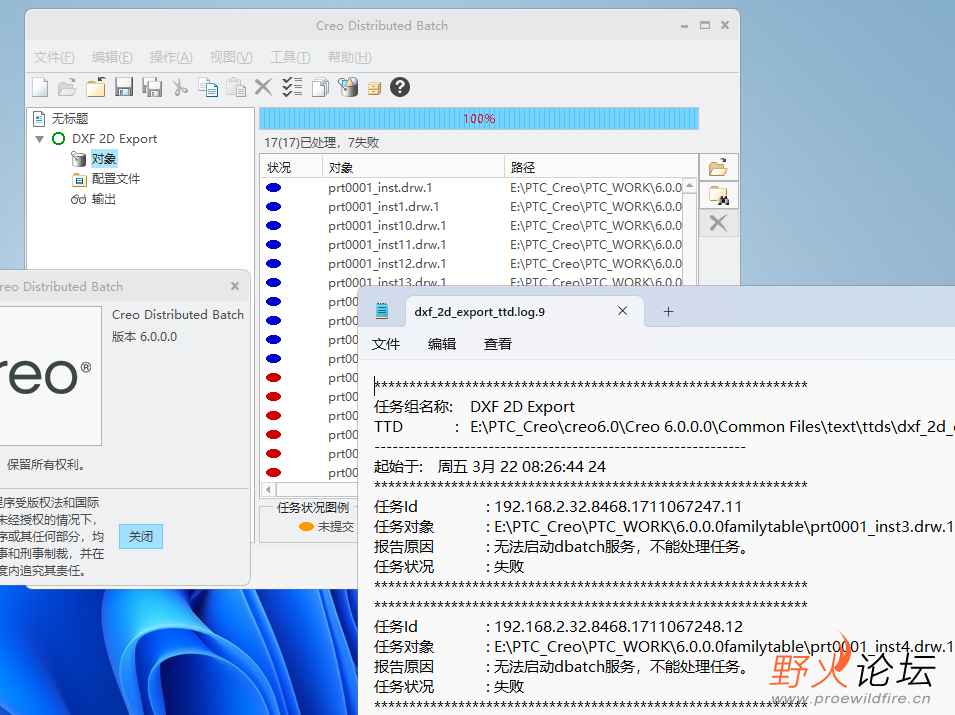Click the New file toolbar icon
Image resolution: width=955 pixels, height=715 pixels.
pyautogui.click(x=40, y=87)
